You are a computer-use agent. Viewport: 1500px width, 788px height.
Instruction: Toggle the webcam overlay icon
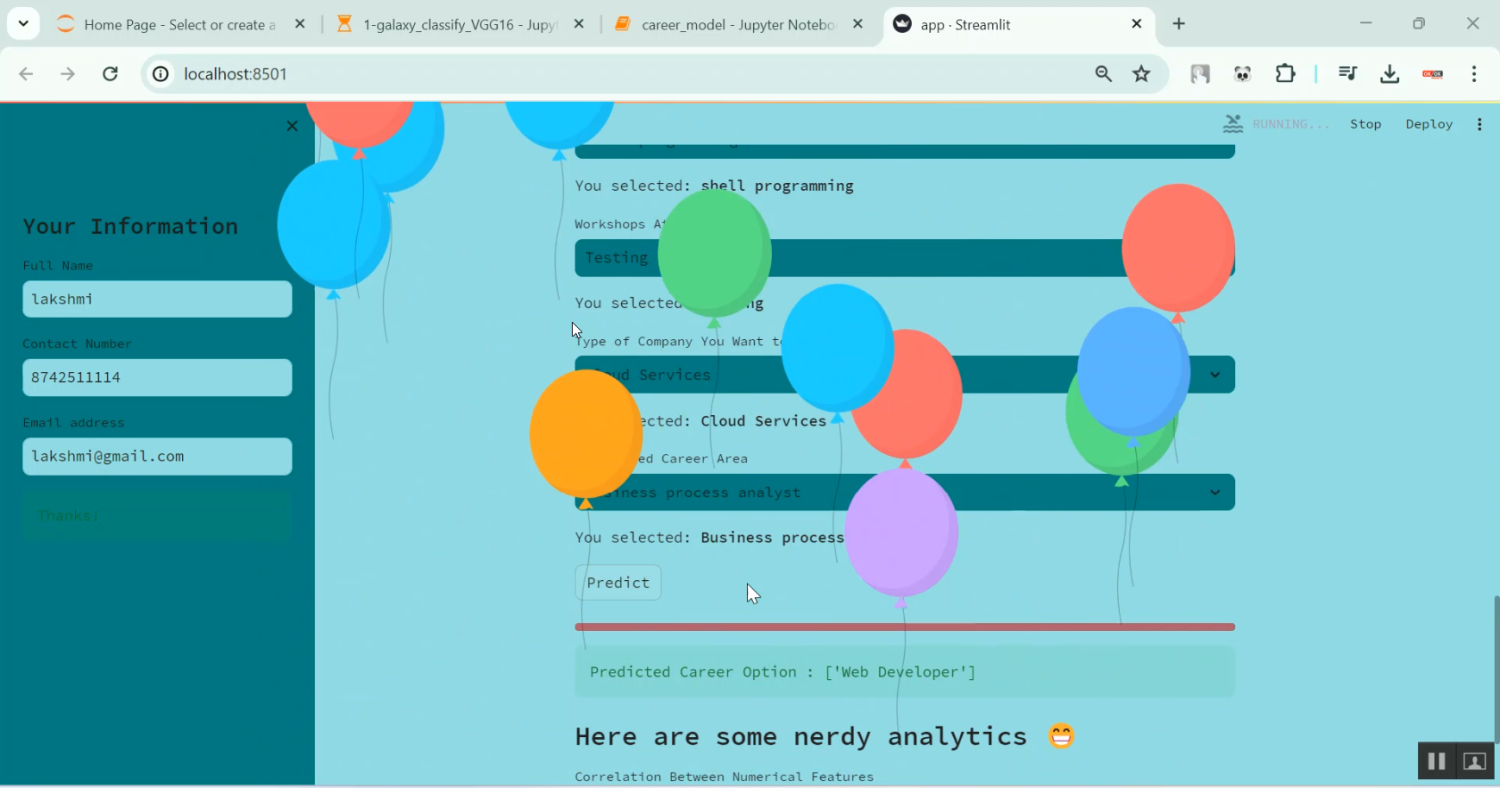click(x=1473, y=760)
